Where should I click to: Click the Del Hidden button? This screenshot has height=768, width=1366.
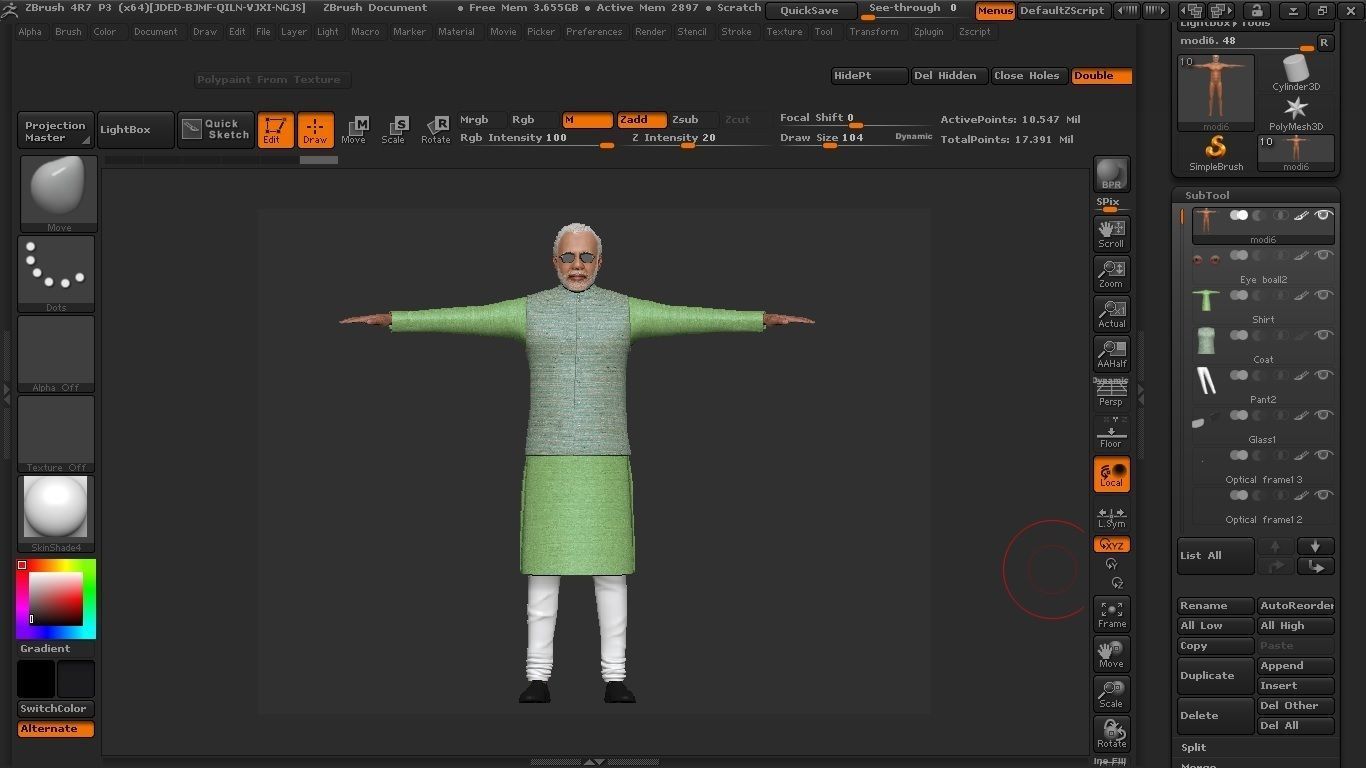[x=947, y=75]
